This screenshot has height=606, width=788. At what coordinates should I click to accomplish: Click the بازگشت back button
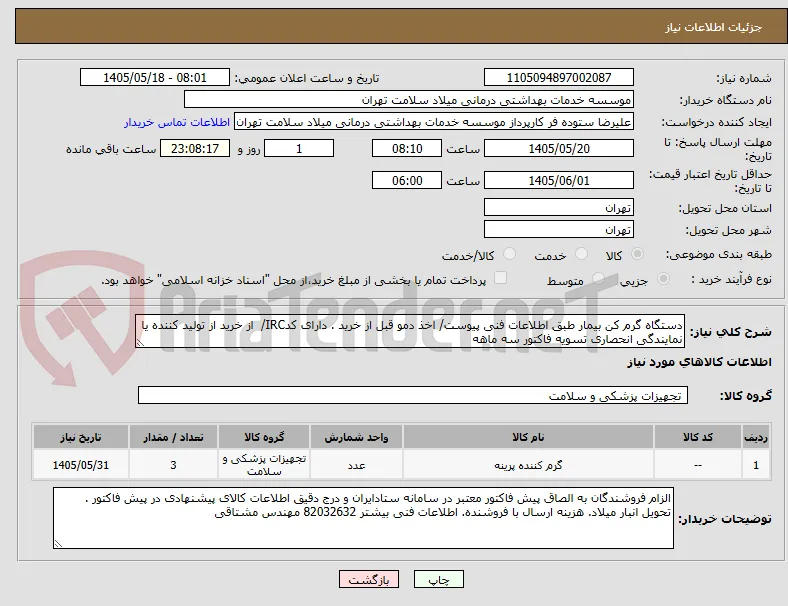point(369,579)
